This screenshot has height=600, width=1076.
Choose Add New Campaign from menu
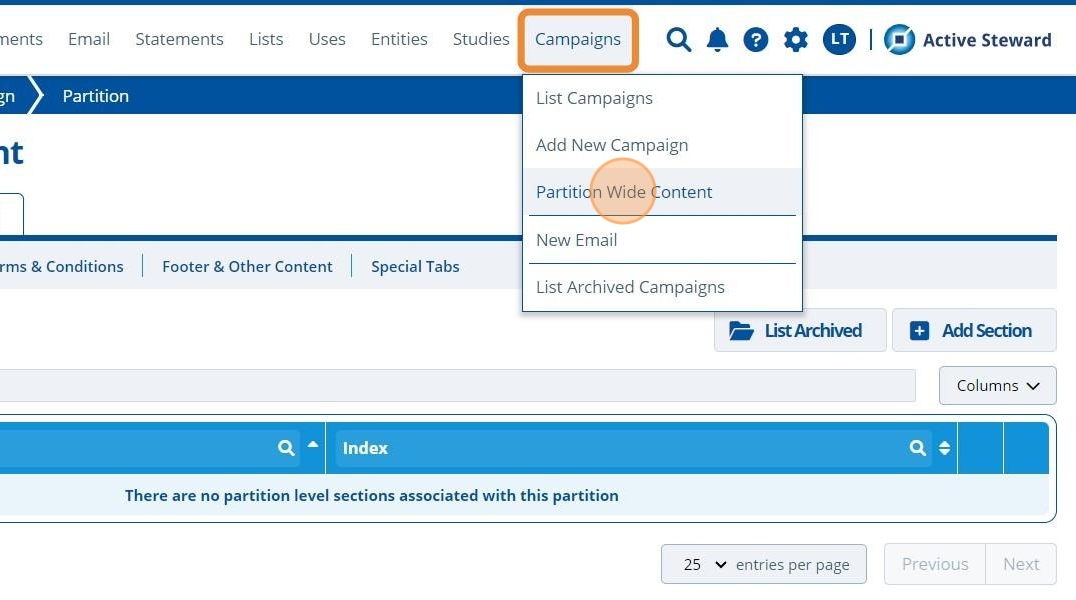pos(612,145)
